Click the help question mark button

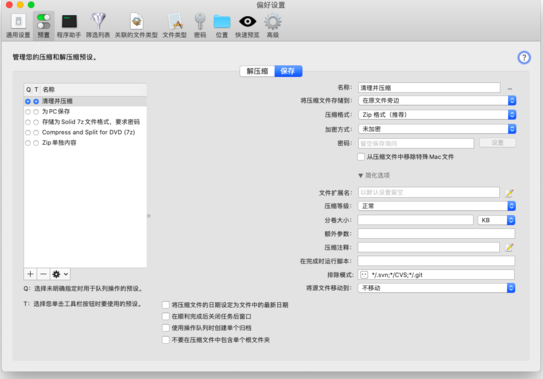pyautogui.click(x=524, y=58)
